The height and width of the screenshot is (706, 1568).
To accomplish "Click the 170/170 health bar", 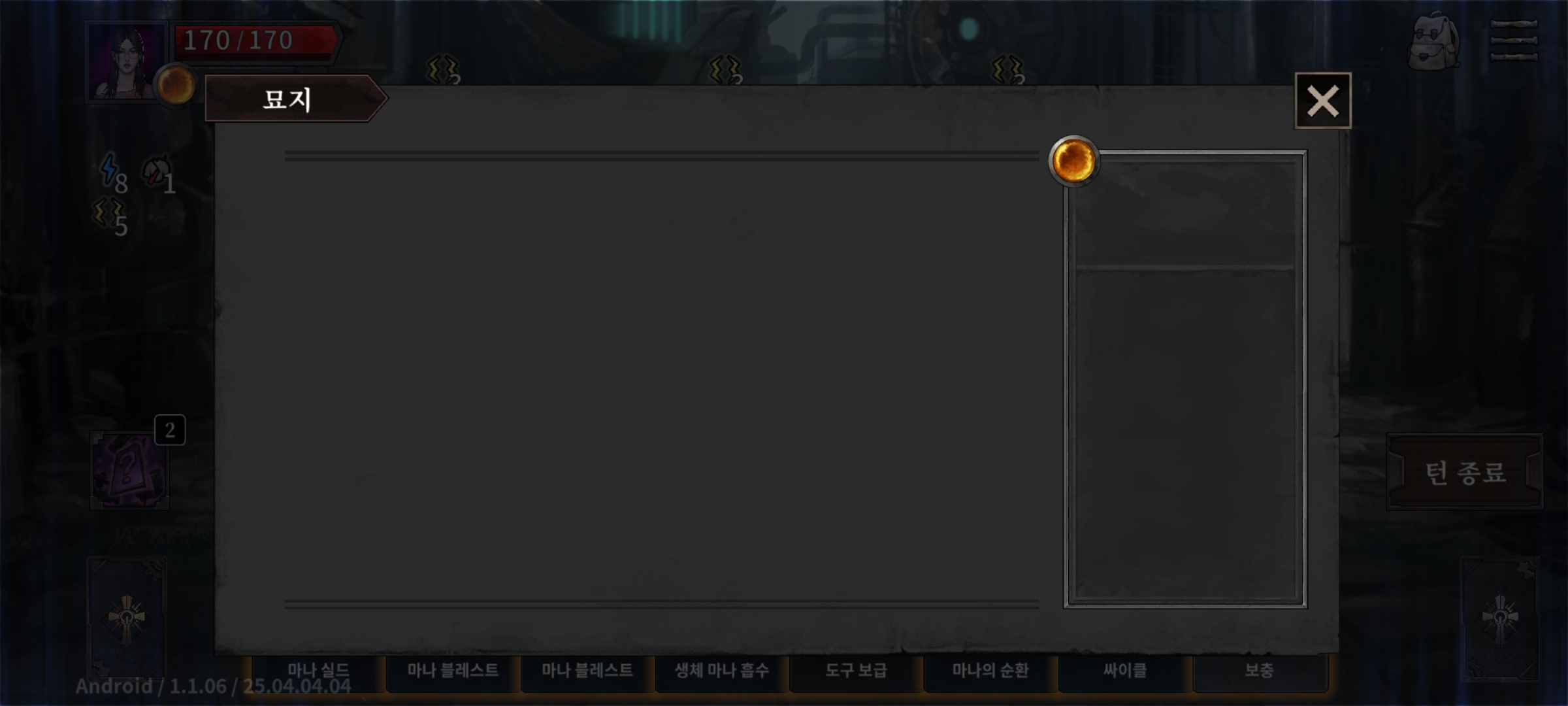I will point(256,41).
